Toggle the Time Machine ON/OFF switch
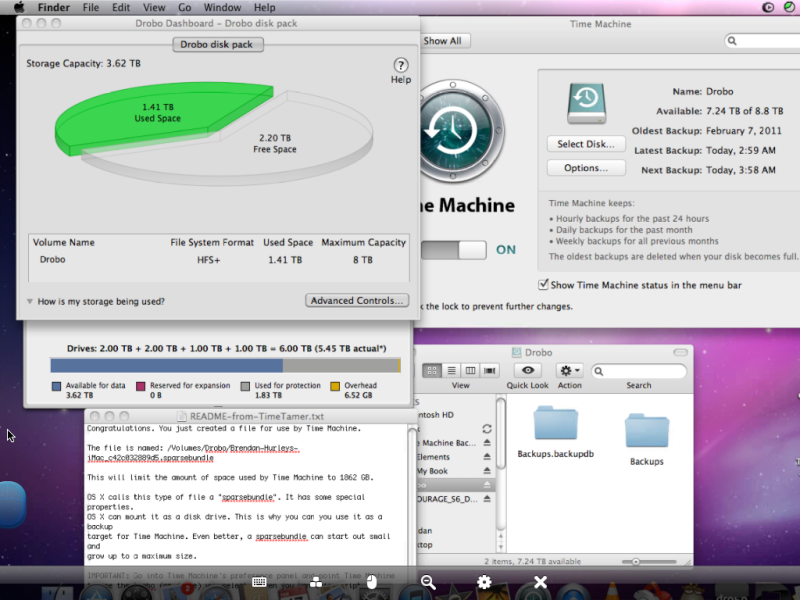 tap(454, 249)
